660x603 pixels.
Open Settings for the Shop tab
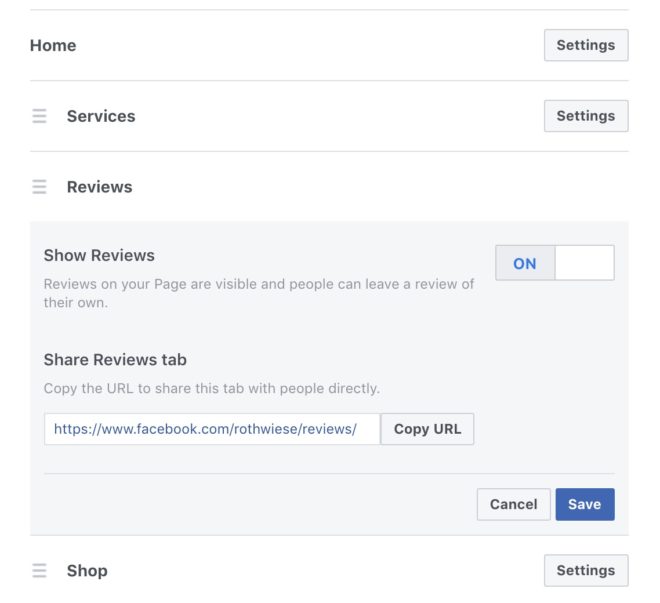586,570
